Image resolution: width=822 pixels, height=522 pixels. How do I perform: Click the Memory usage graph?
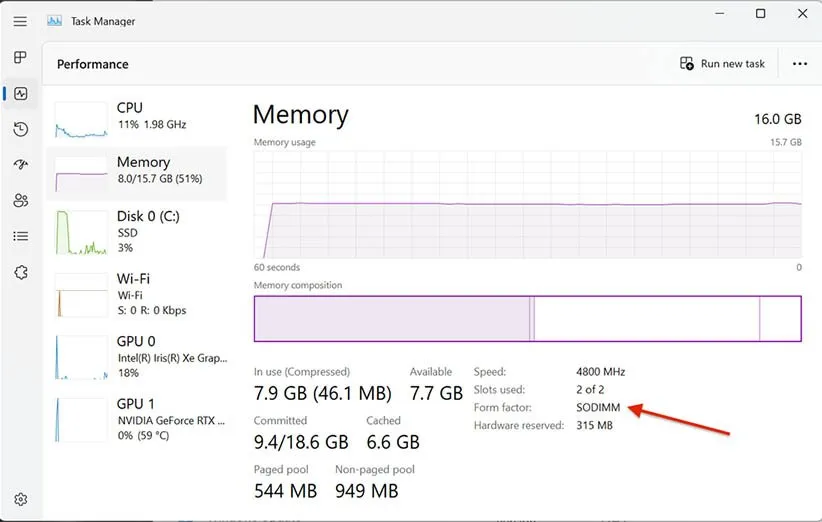(x=527, y=204)
